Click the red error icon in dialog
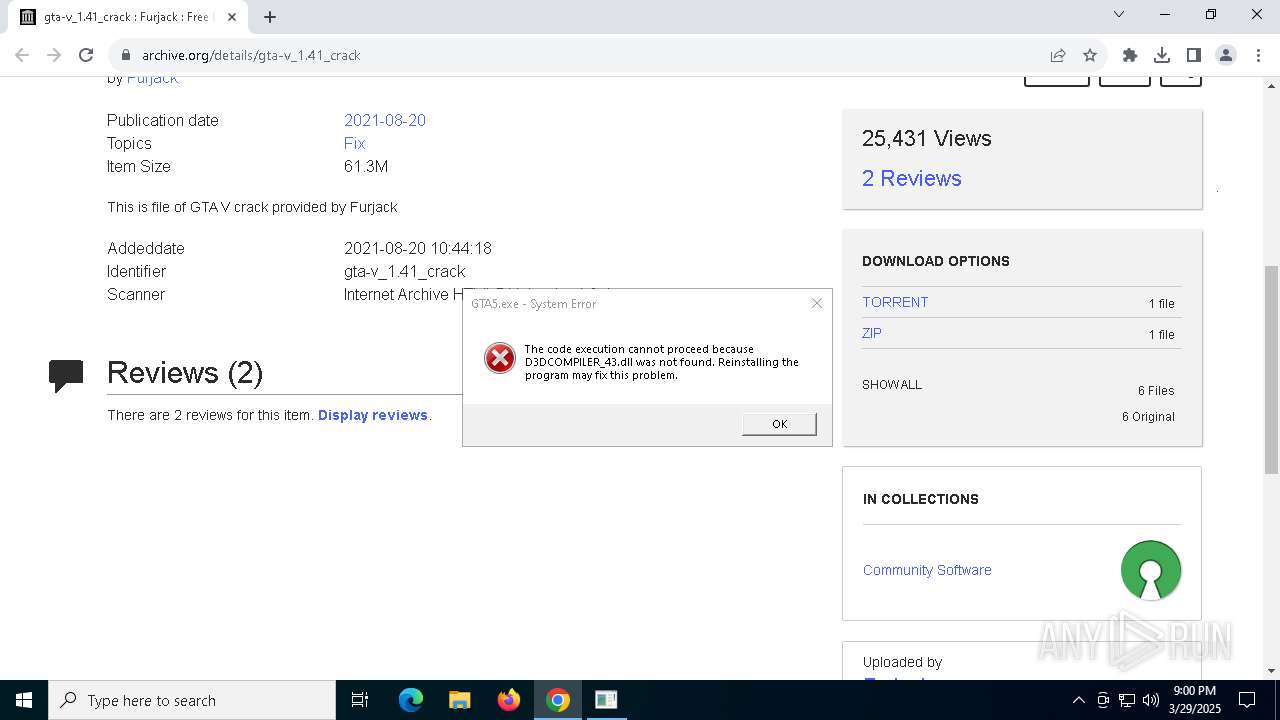 tap(500, 358)
